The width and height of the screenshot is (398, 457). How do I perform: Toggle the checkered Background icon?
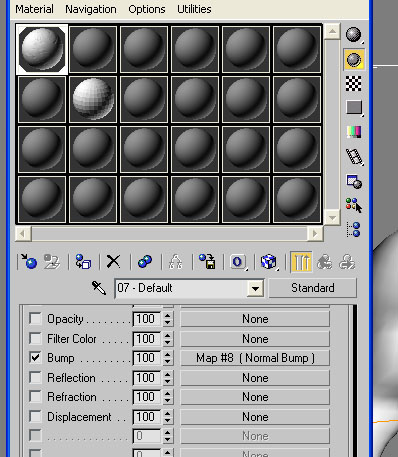point(353,83)
